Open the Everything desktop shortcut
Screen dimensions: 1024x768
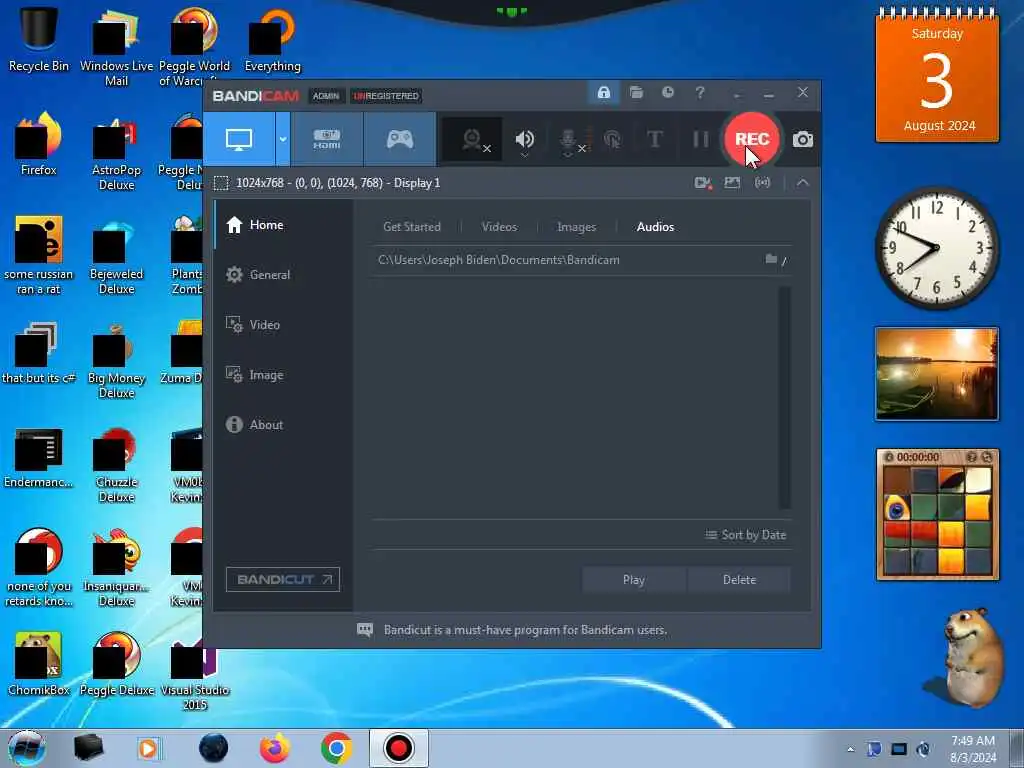272,39
